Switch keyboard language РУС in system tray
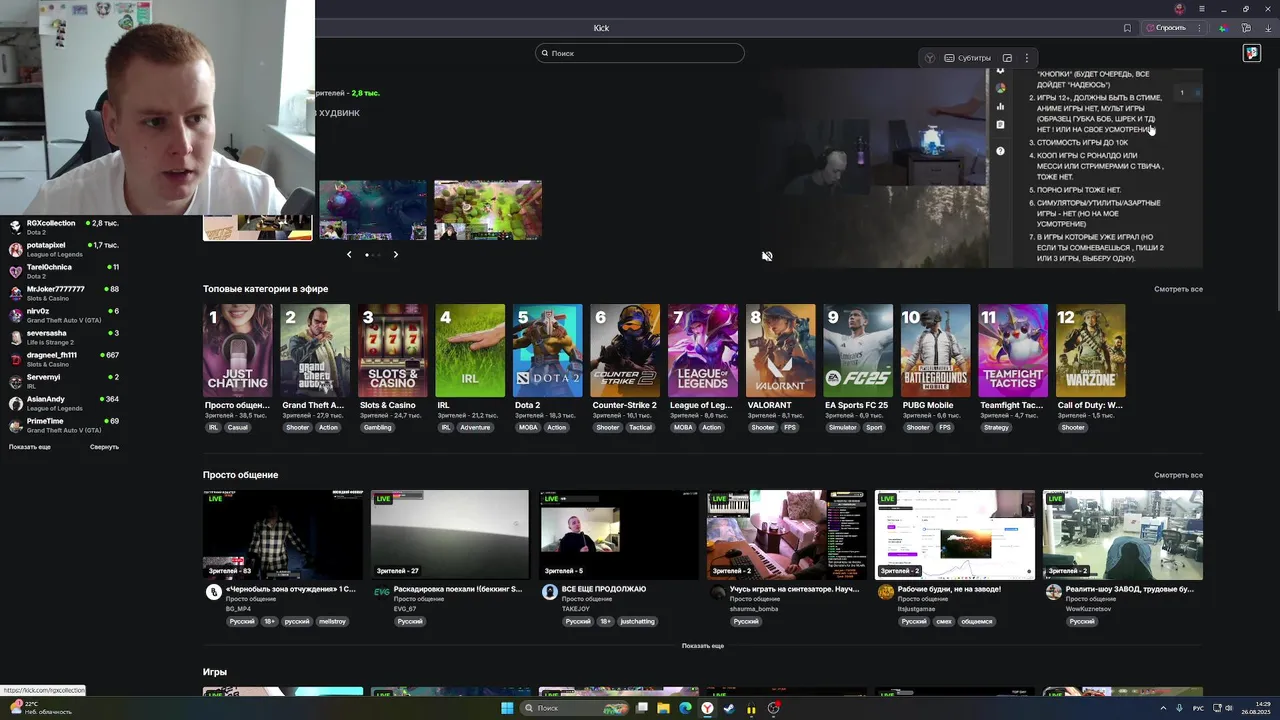This screenshot has width=1280, height=720. (1198, 708)
